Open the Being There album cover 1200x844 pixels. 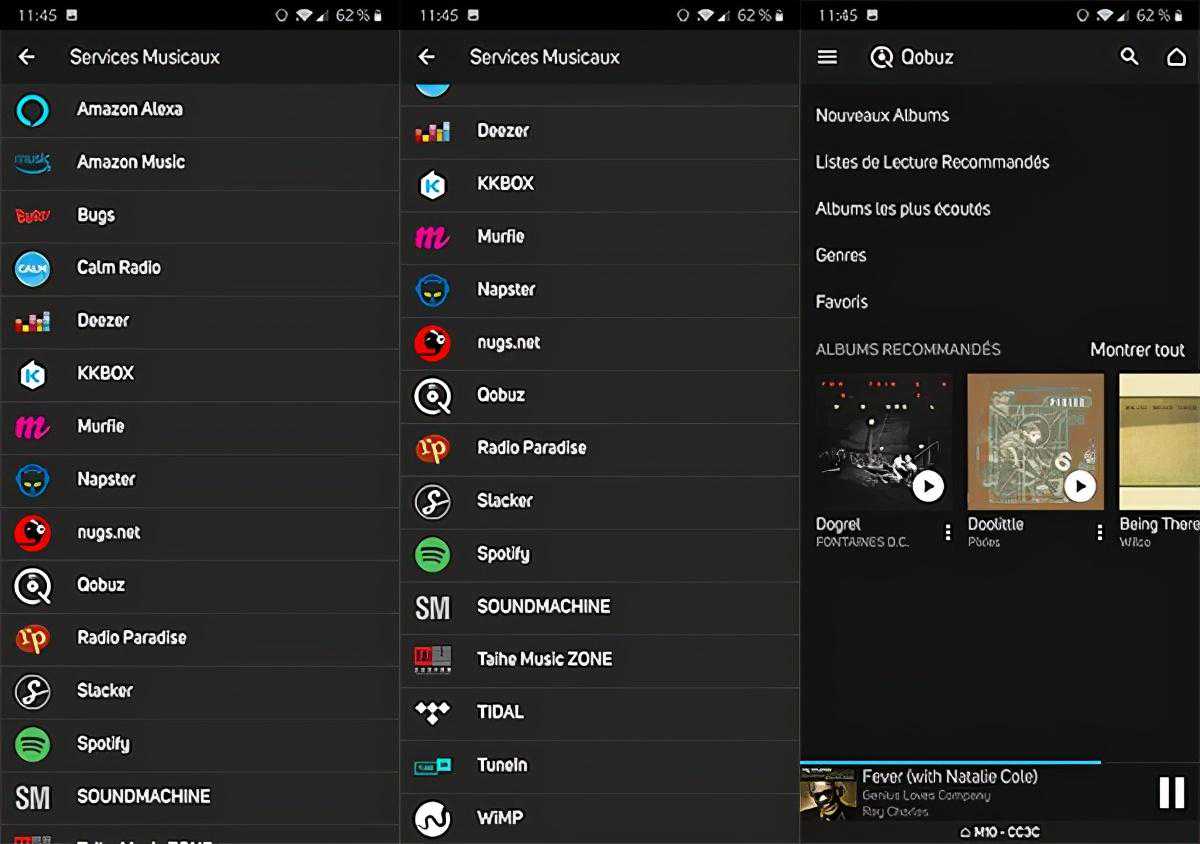pyautogui.click(x=1159, y=442)
